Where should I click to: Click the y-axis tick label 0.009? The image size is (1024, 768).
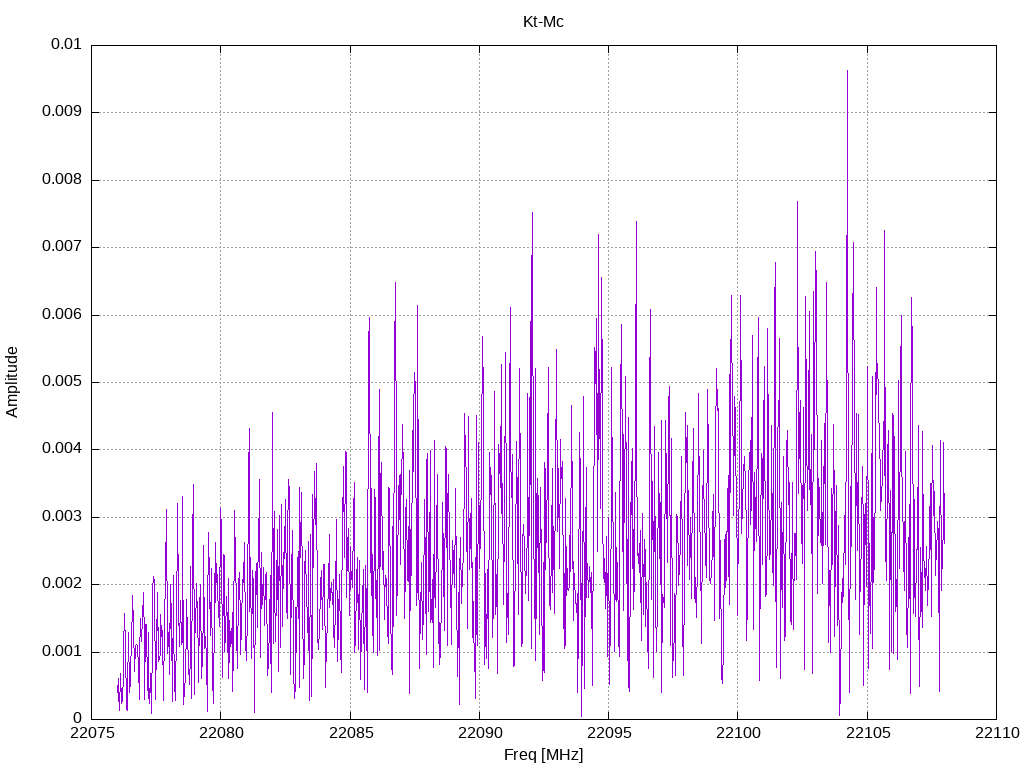click(x=61, y=112)
